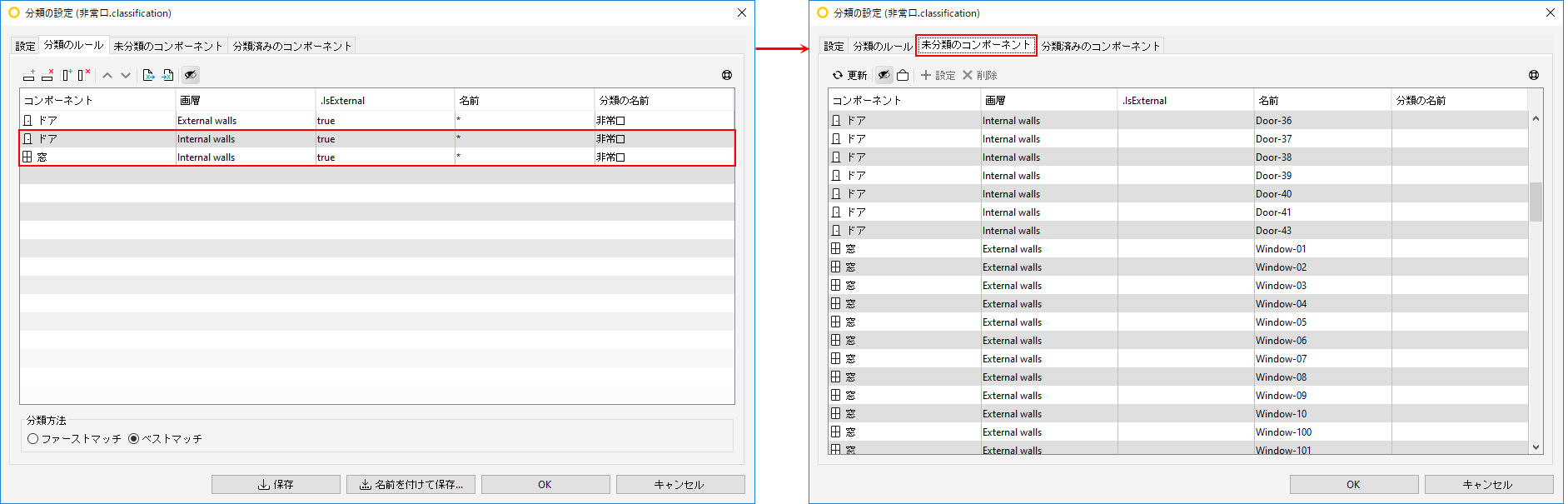The width and height of the screenshot is (1568, 504).
Task: Click OK in the left window
Action: click(x=545, y=484)
